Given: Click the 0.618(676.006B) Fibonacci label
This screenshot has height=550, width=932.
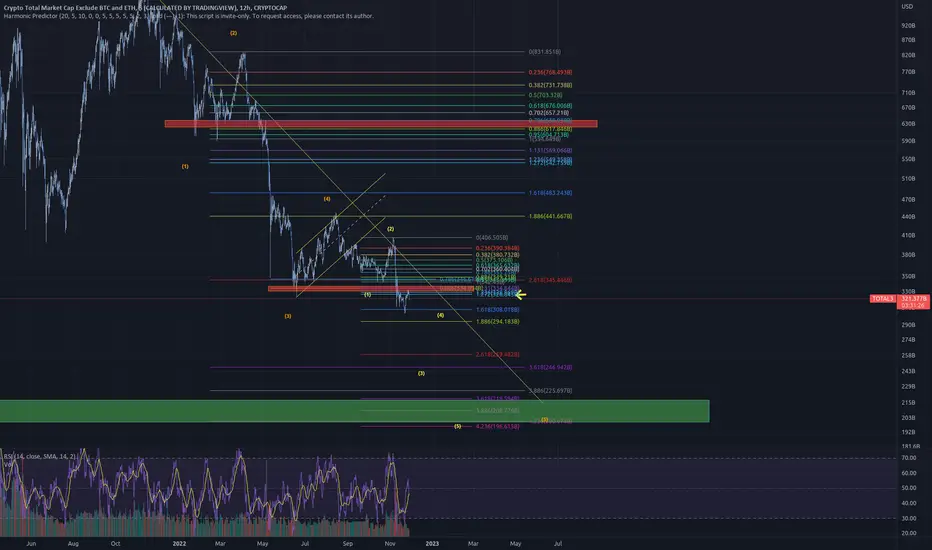Looking at the screenshot, I should coord(550,106).
